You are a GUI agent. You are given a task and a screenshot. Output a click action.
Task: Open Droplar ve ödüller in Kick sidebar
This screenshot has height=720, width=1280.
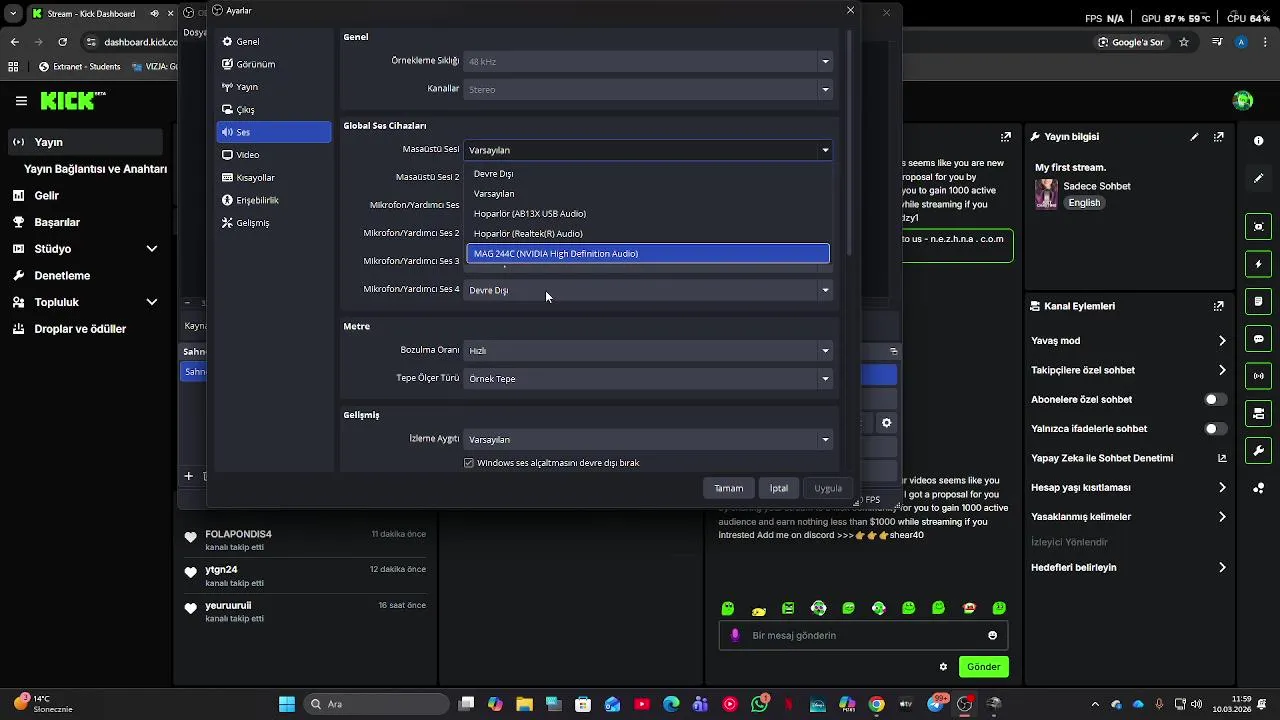point(85,329)
